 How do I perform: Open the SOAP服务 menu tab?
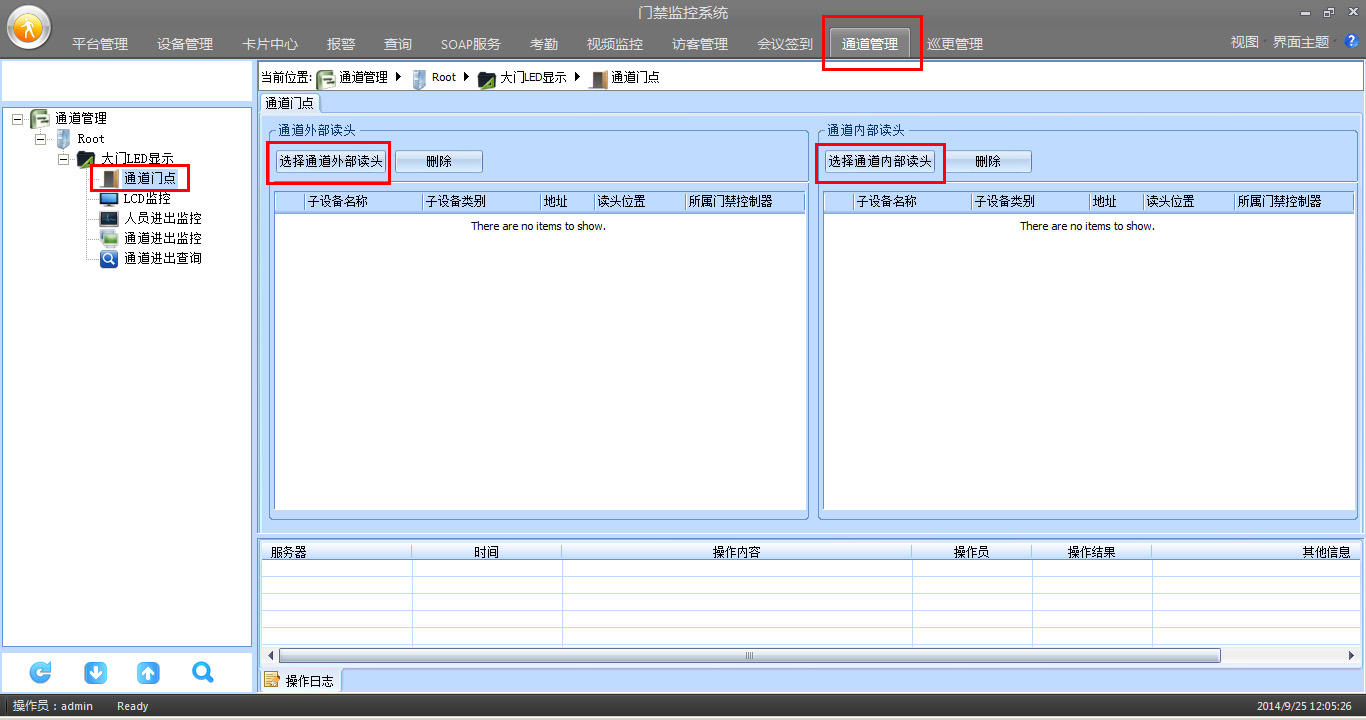[471, 44]
